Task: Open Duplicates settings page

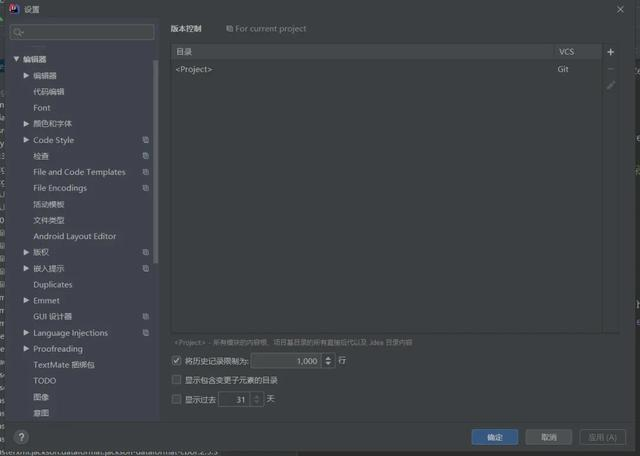Action: click(53, 285)
